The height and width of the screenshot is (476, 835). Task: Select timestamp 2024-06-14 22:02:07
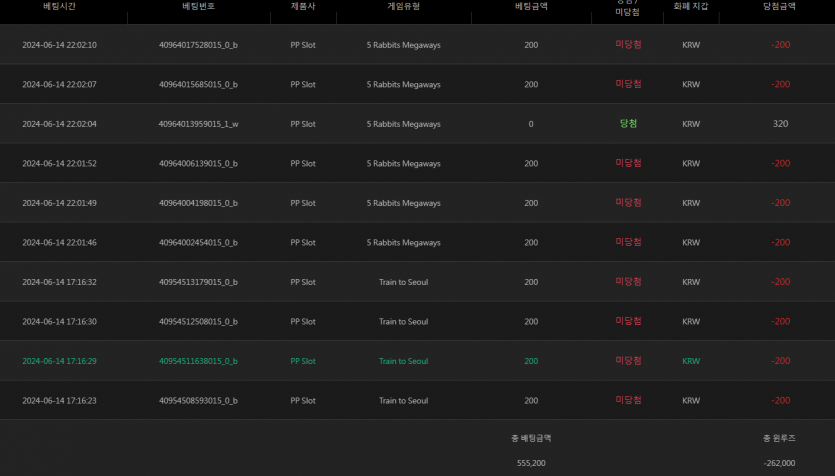[60, 85]
